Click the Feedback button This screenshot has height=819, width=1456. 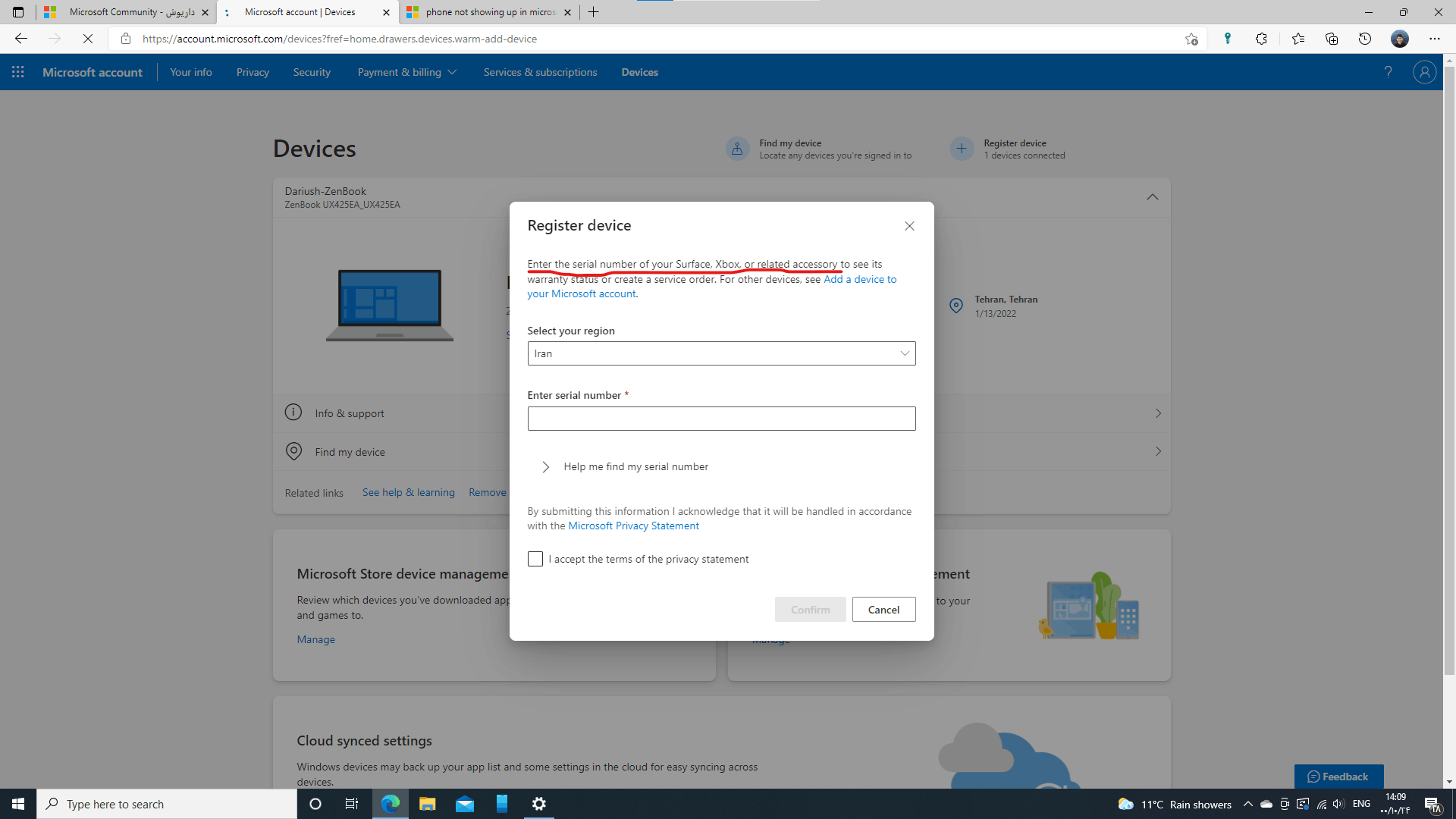tap(1338, 777)
